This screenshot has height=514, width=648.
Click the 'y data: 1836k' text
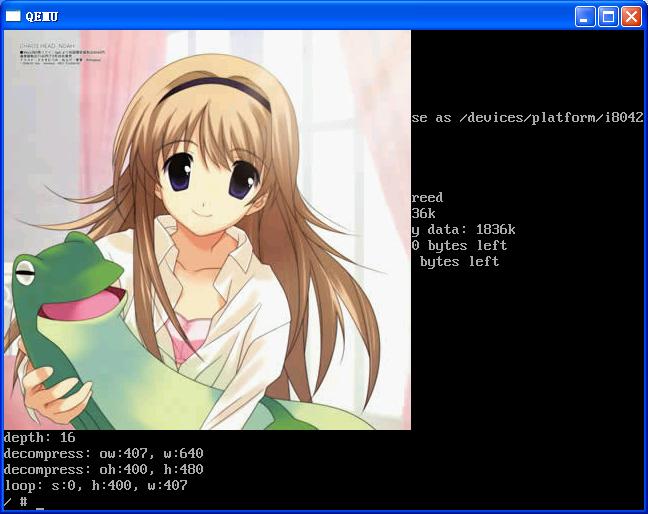tap(463, 230)
